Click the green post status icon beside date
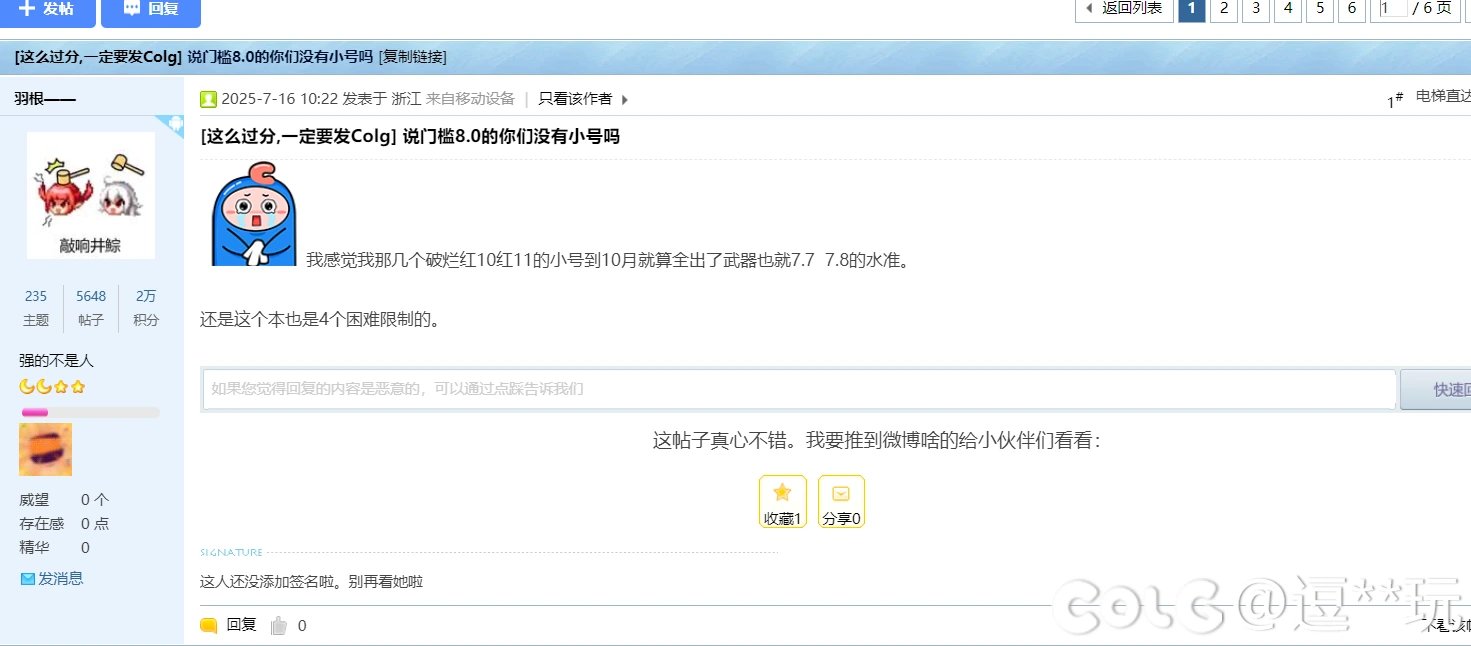 pyautogui.click(x=208, y=99)
